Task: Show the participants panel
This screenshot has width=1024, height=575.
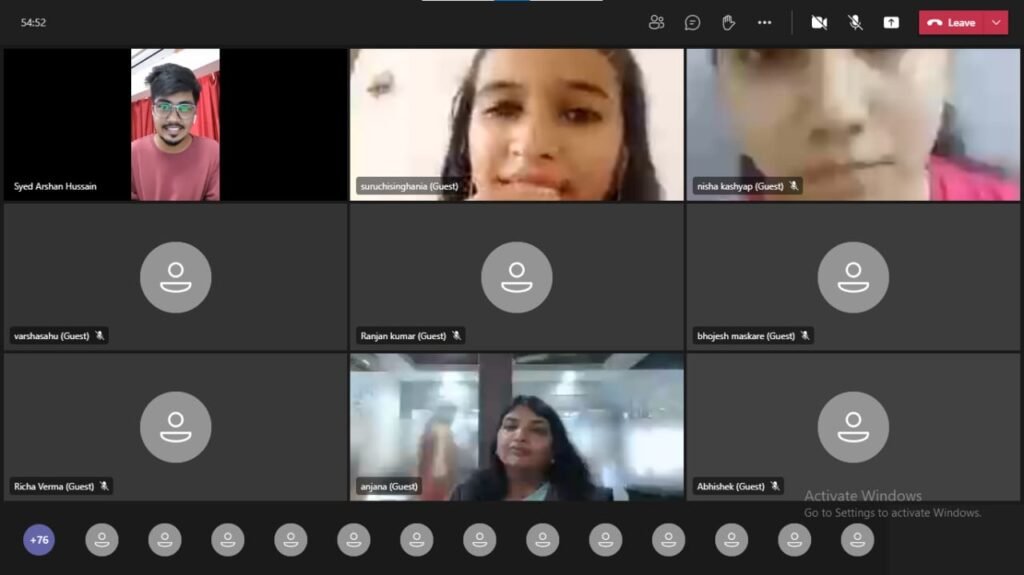Action: 656,22
